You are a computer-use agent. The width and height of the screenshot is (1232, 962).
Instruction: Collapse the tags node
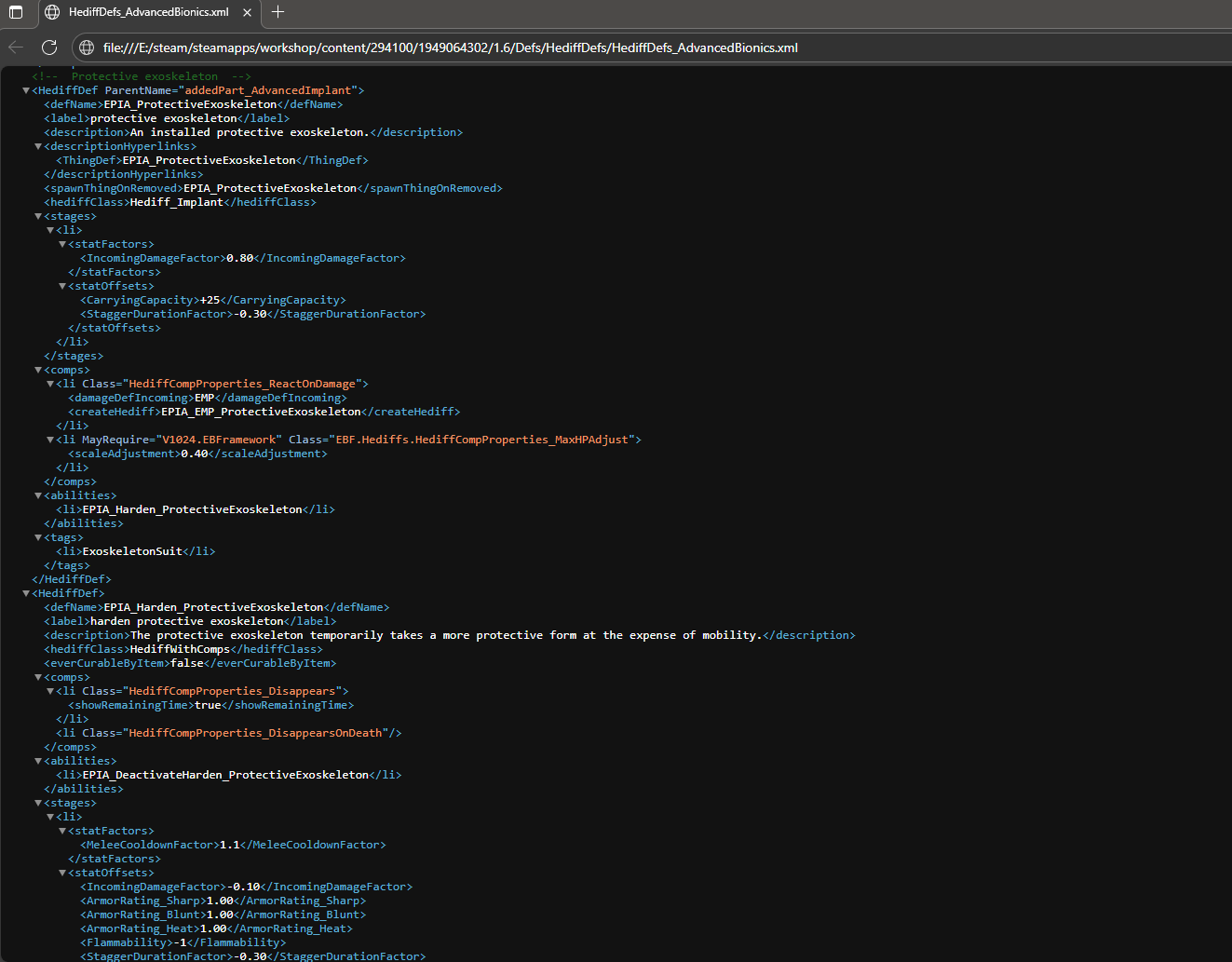click(38, 537)
